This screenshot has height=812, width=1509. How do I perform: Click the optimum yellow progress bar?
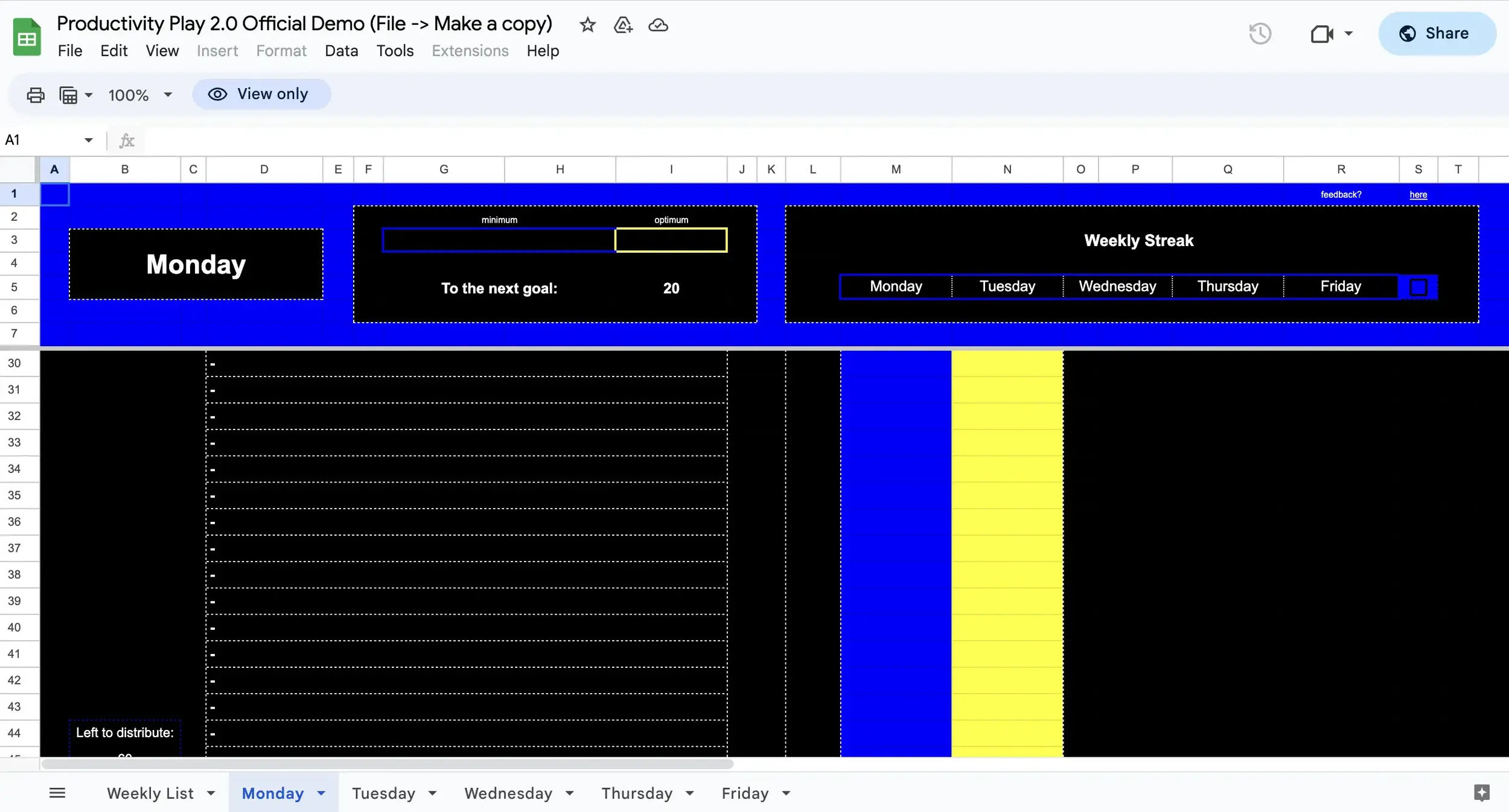point(671,240)
